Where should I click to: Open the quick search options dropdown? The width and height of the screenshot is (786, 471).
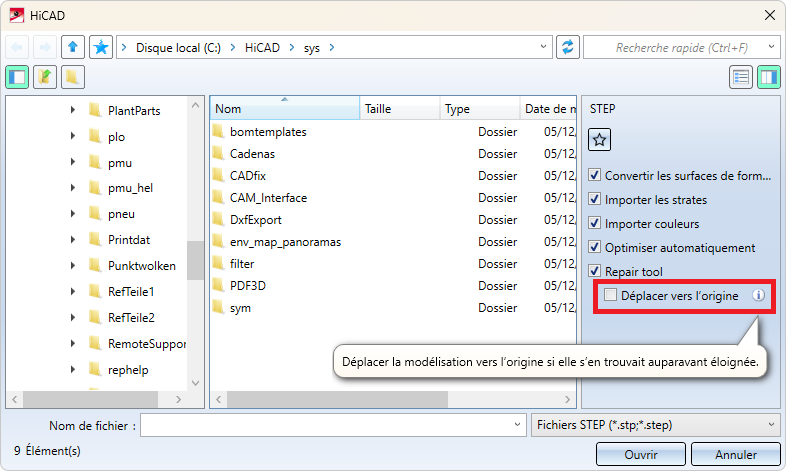771,47
